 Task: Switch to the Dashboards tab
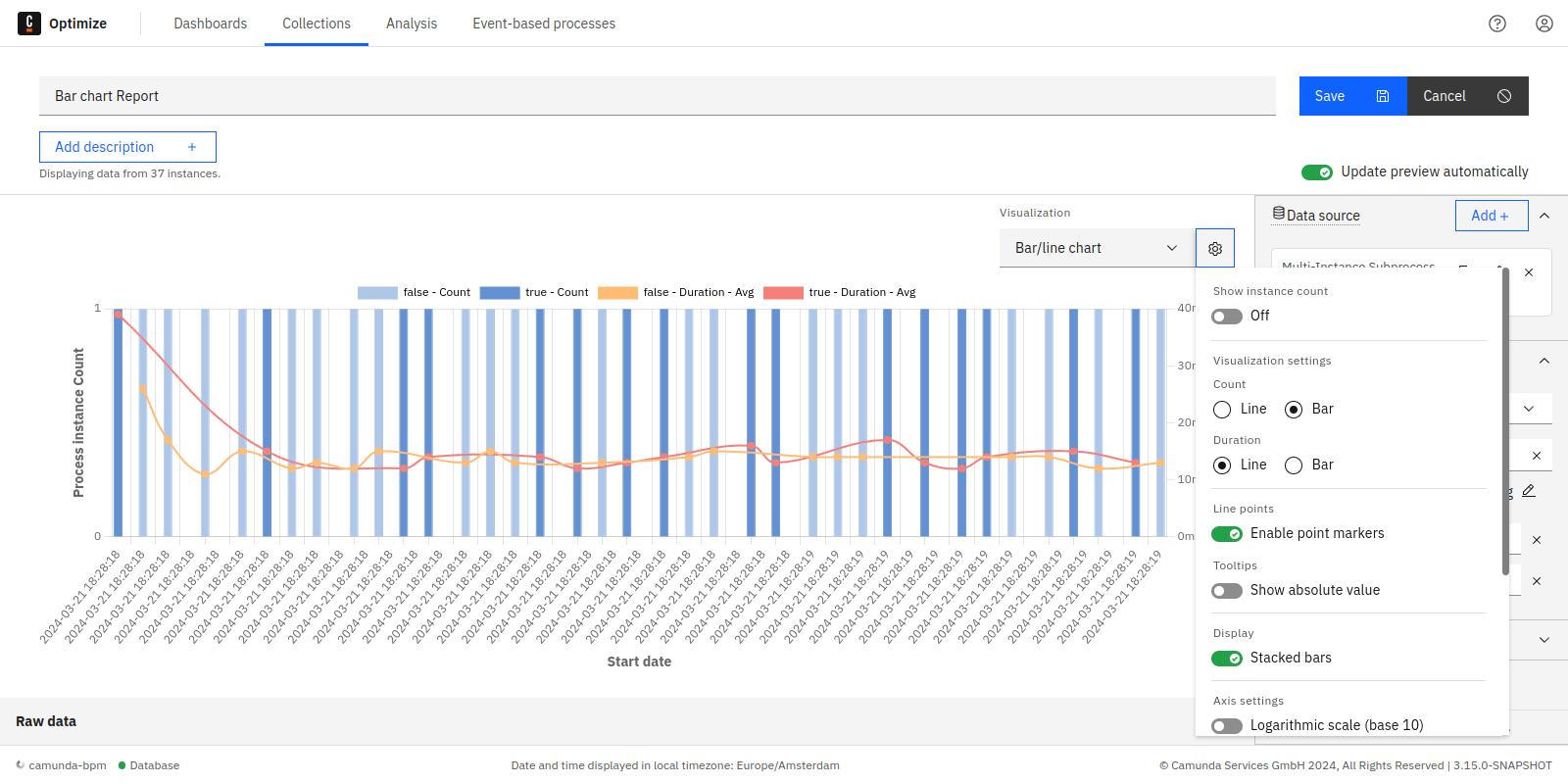(210, 24)
